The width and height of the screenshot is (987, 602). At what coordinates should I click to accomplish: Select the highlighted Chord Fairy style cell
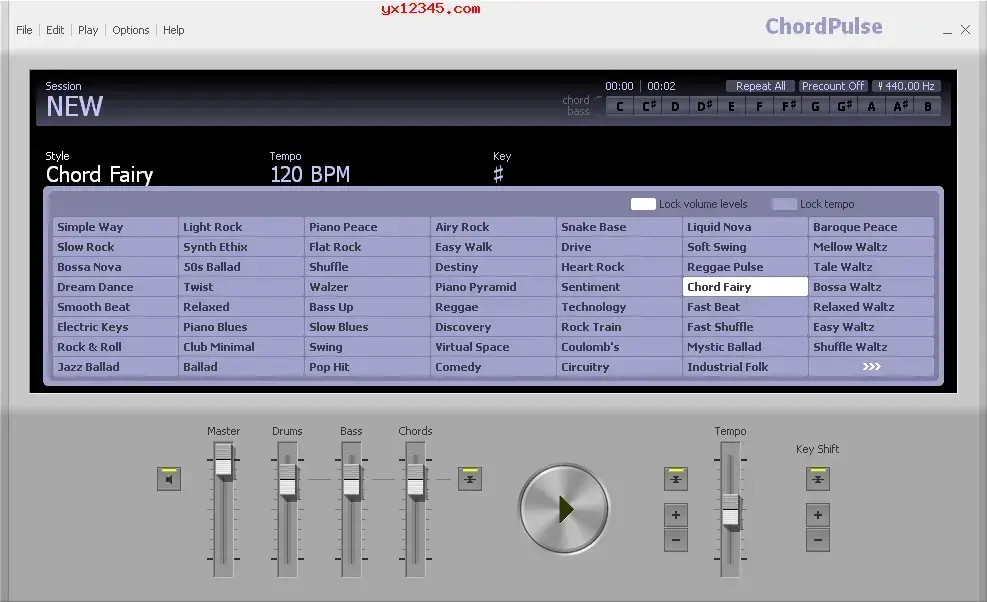pyautogui.click(x=745, y=287)
